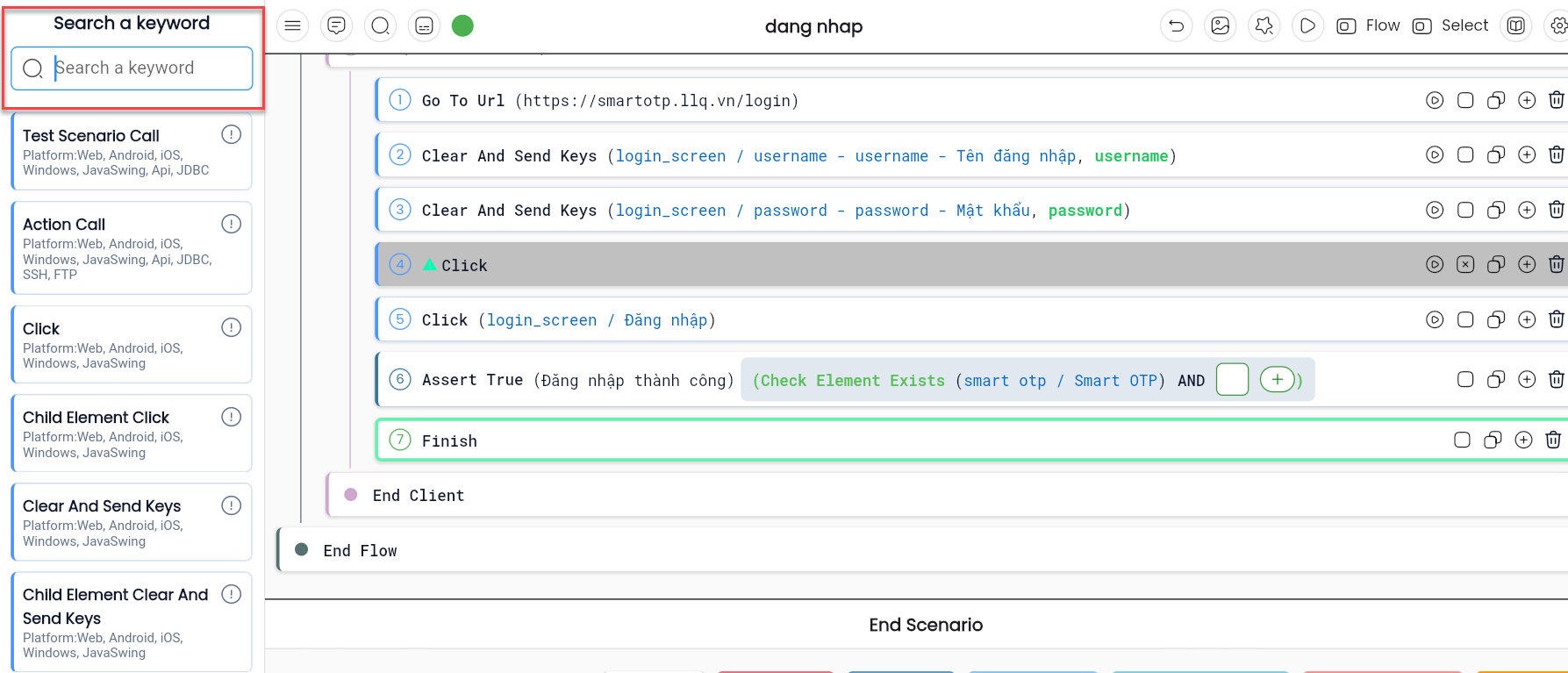1568x673 pixels.
Task: Click the image icon in top toolbar
Action: coord(1221,26)
